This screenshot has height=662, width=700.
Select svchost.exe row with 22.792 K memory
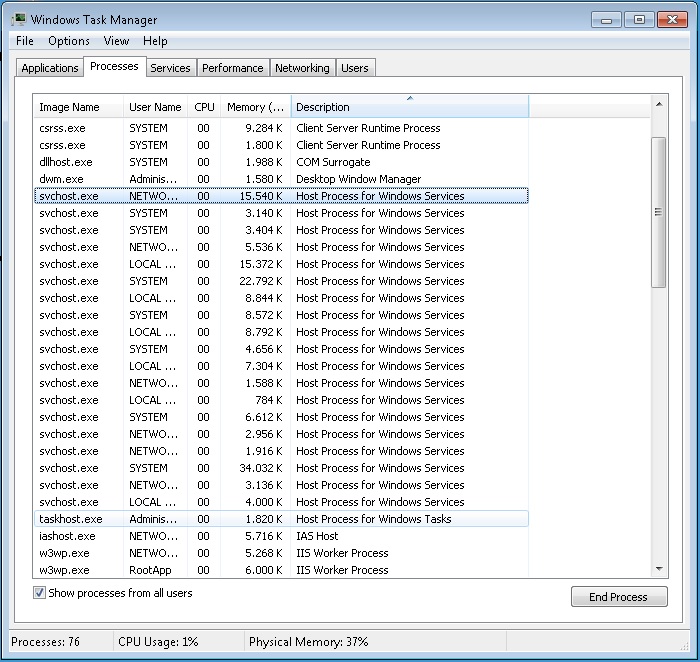click(x=281, y=281)
